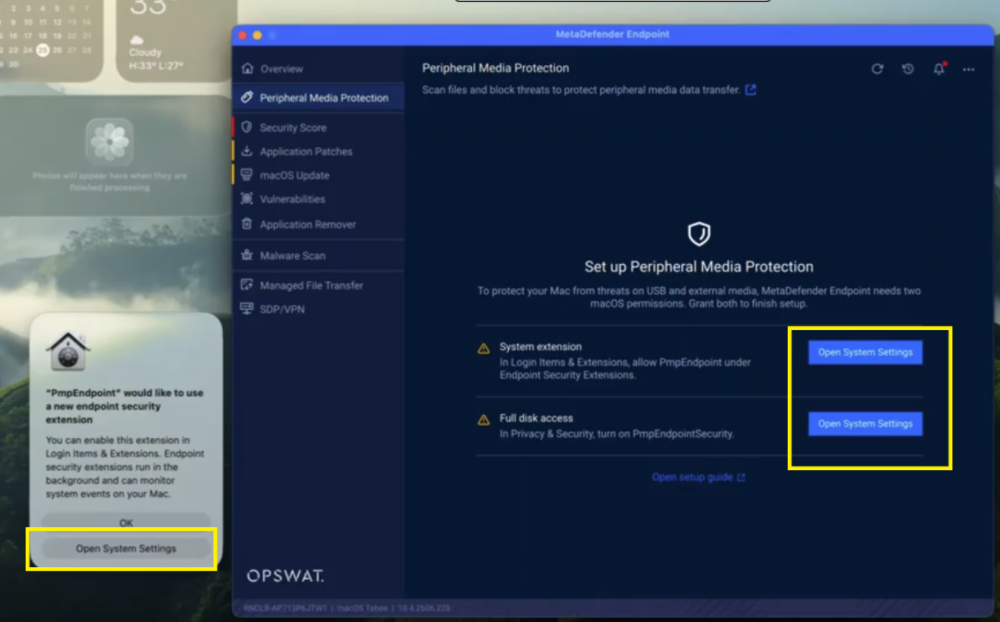Click Full disk access warning triangle icon

[484, 420]
